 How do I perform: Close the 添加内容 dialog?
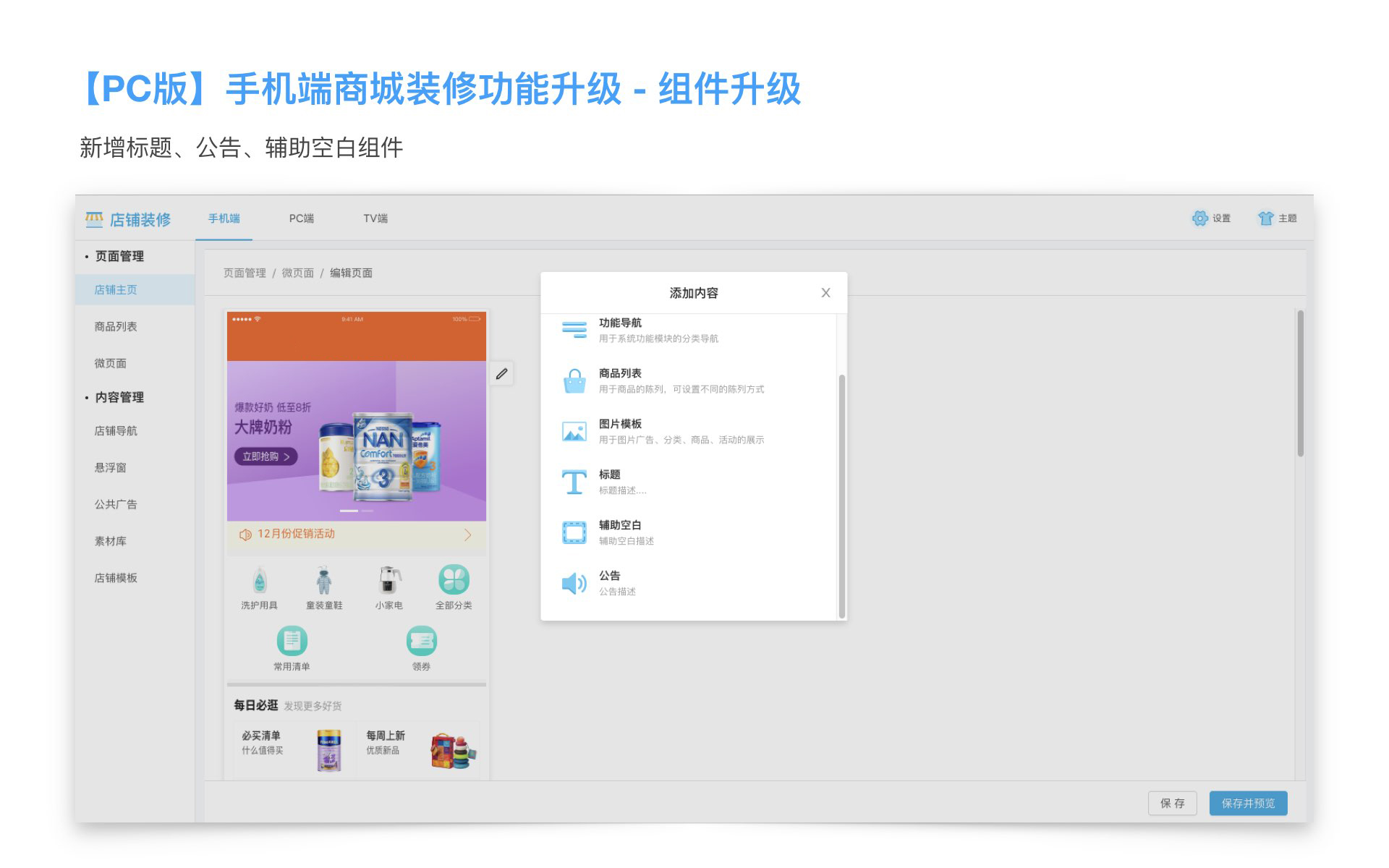pos(825,293)
